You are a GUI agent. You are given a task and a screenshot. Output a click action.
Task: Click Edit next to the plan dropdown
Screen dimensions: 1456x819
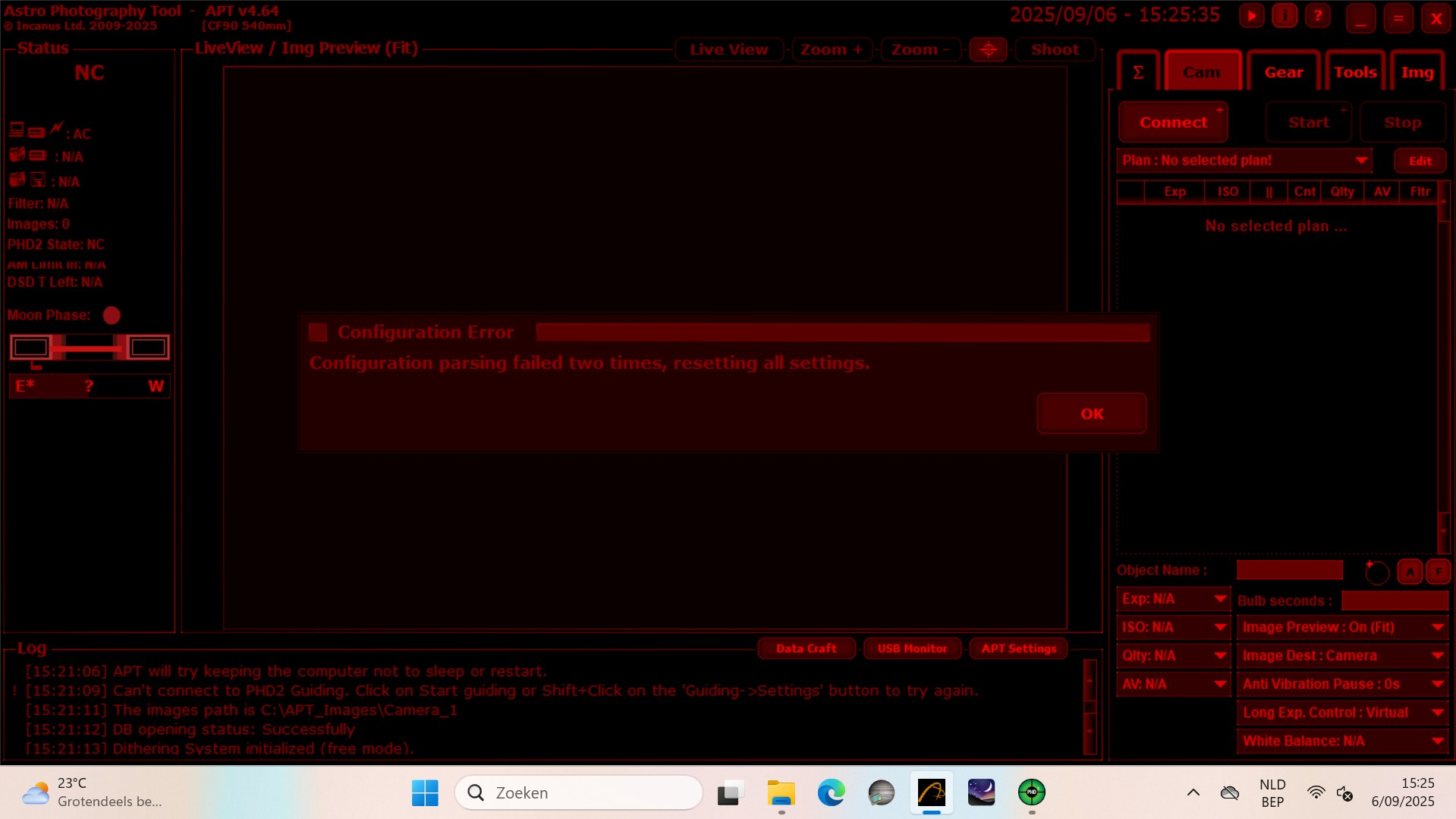[x=1420, y=161]
